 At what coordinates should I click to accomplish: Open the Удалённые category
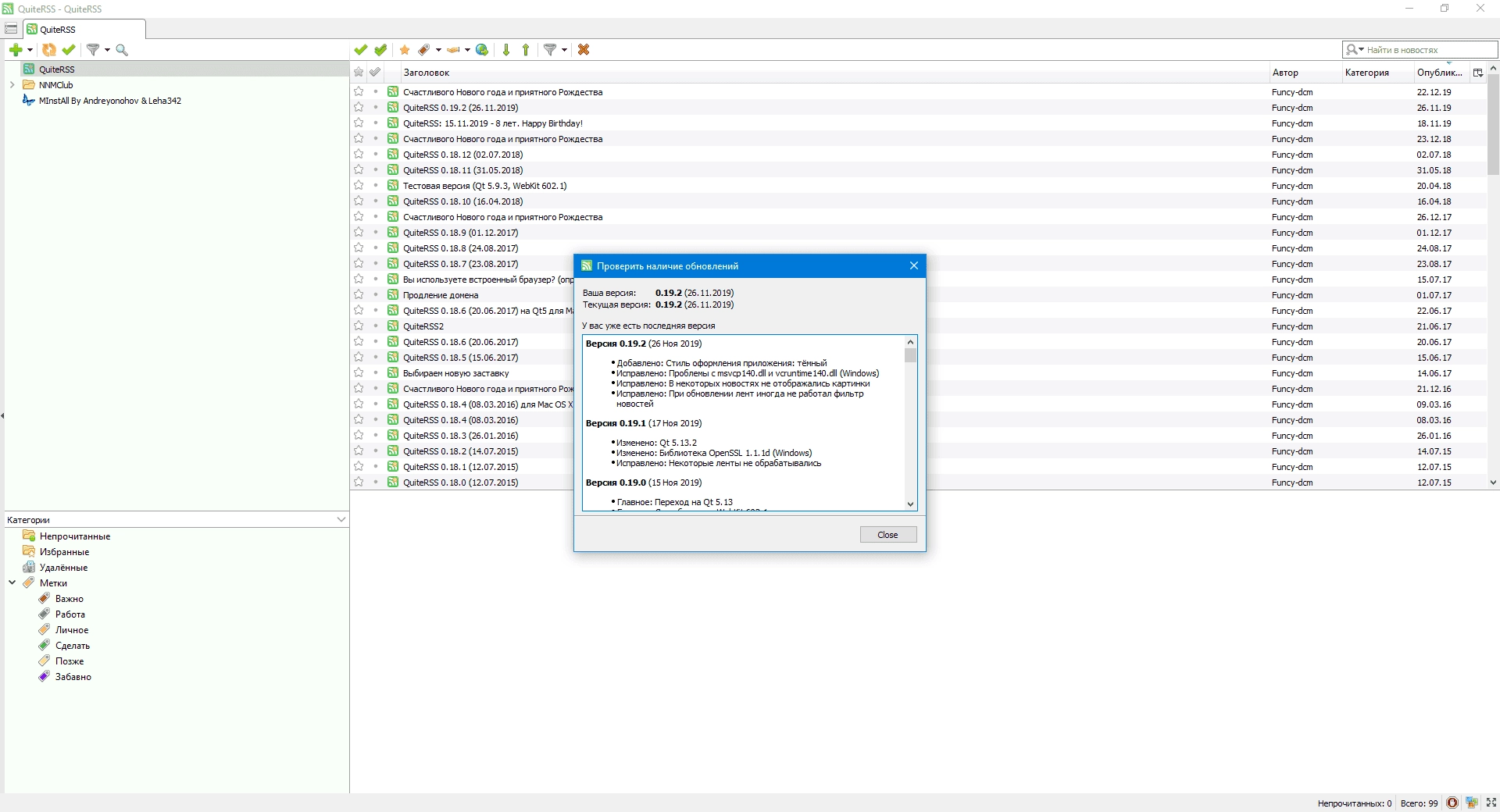63,568
